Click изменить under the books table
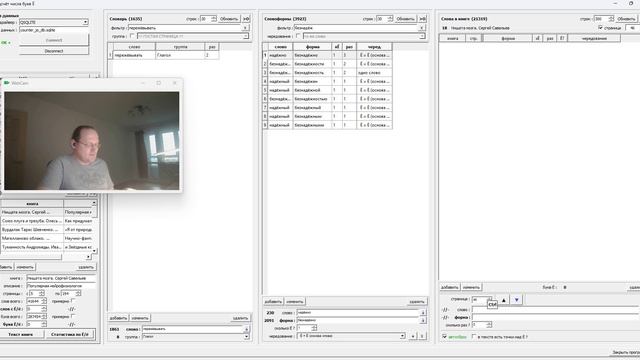 [x=25, y=267]
